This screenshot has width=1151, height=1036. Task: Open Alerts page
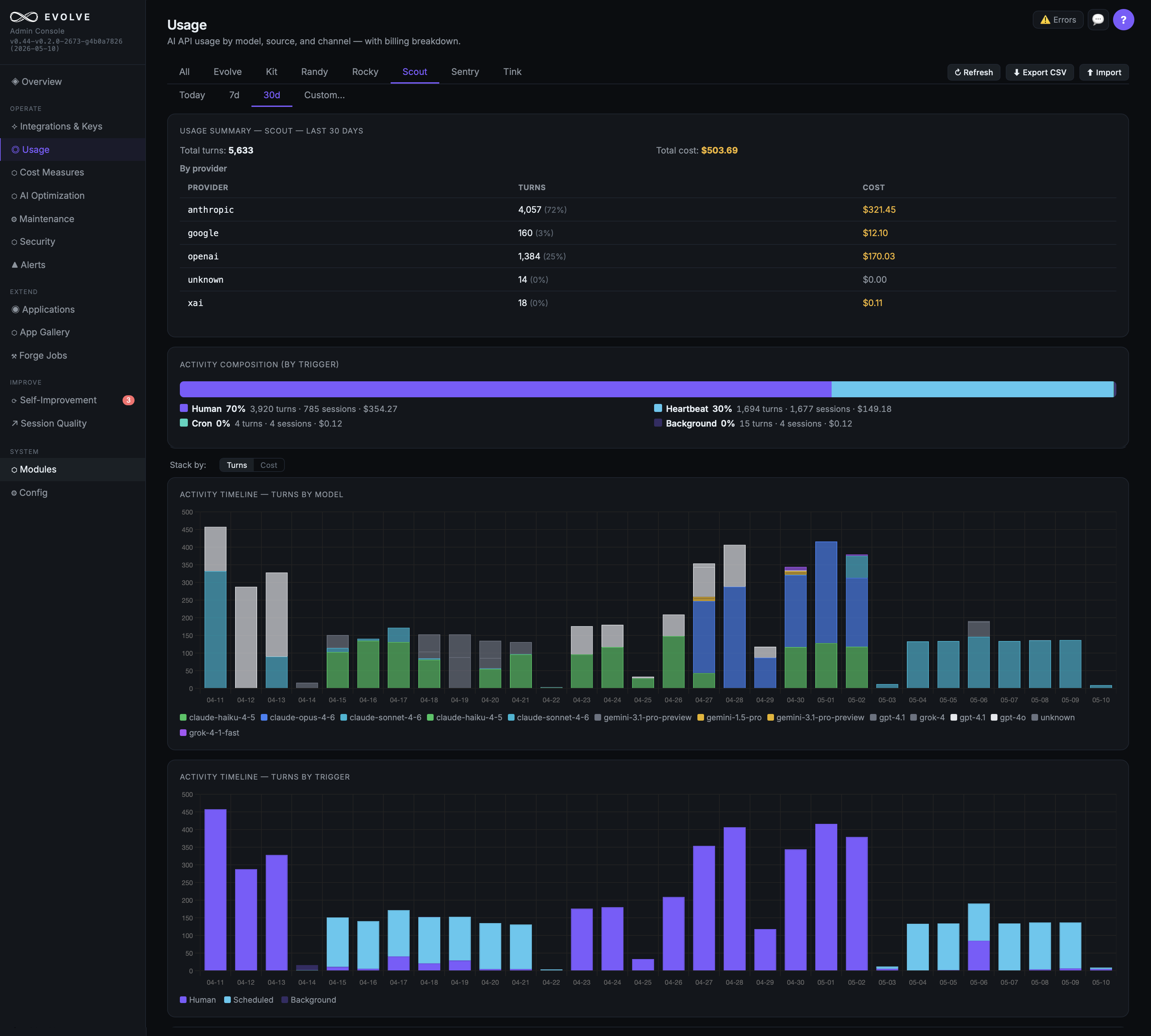(x=72, y=265)
